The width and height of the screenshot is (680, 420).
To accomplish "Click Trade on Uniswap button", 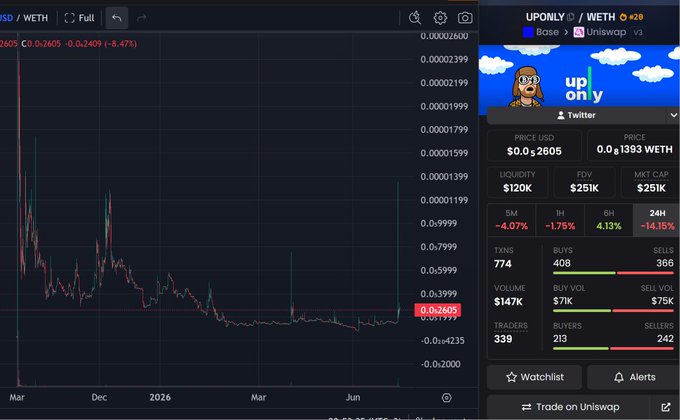I will coord(570,407).
